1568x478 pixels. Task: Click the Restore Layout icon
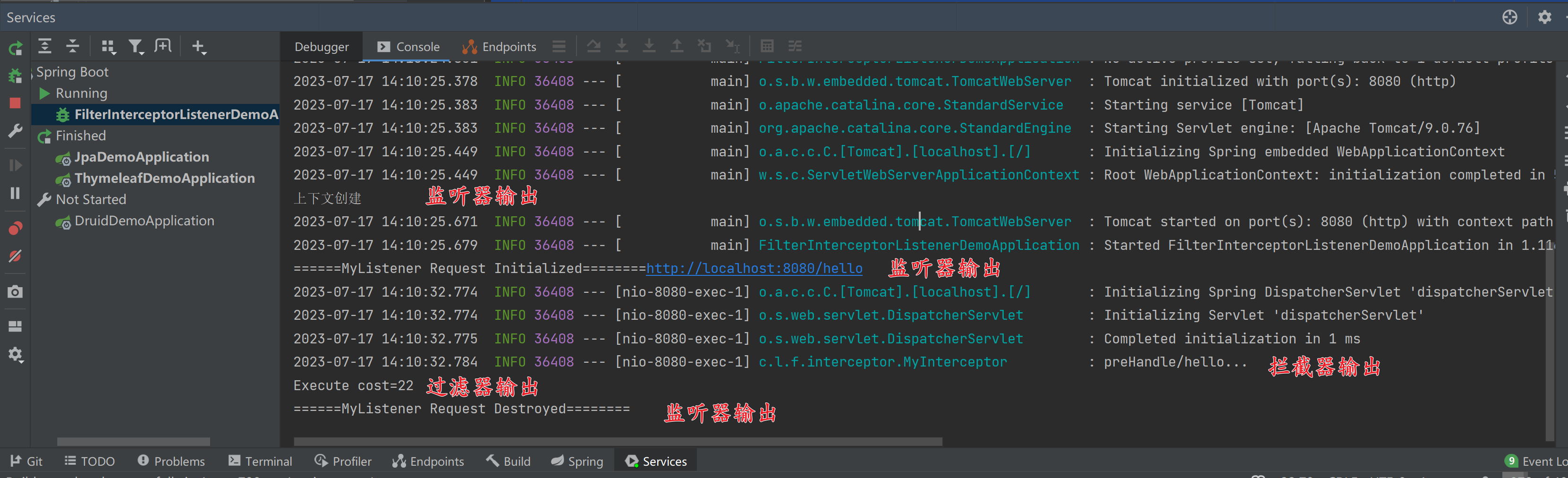click(x=15, y=326)
